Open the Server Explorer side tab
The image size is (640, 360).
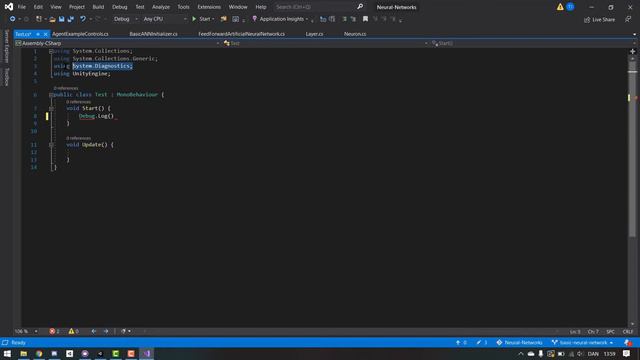[6, 46]
